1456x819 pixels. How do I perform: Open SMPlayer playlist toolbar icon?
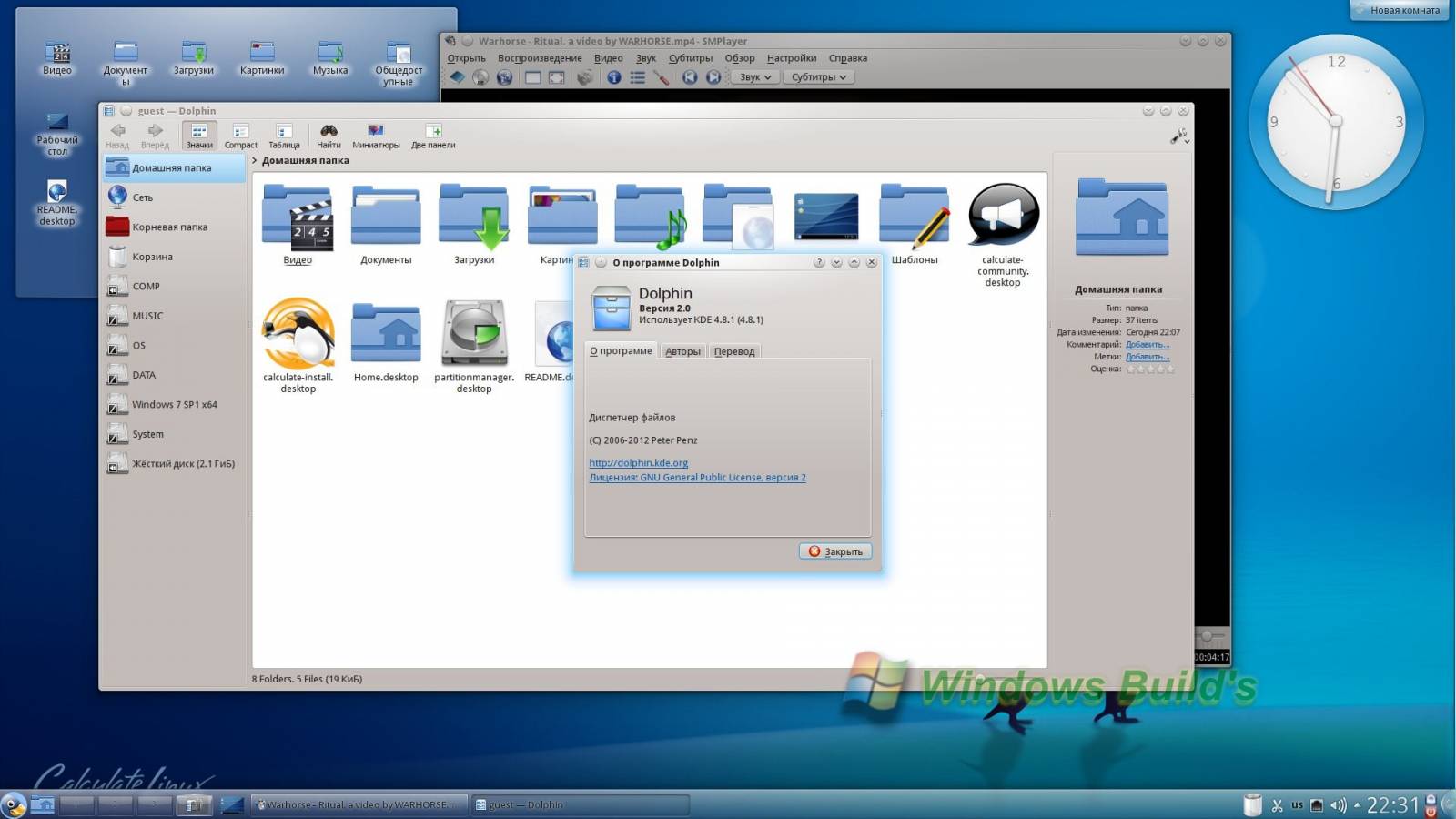click(638, 77)
